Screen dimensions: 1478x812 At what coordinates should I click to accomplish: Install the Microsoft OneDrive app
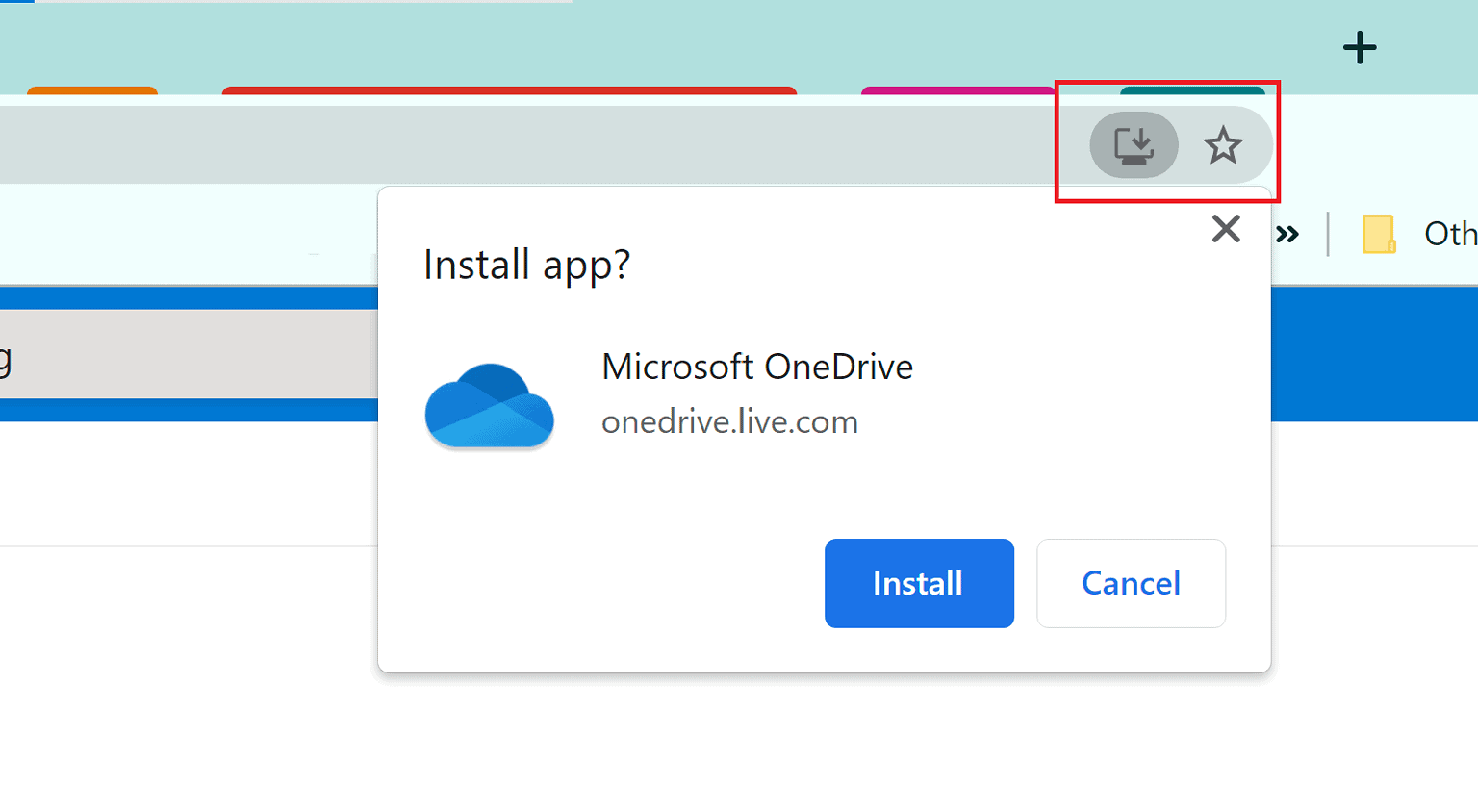[x=918, y=583]
